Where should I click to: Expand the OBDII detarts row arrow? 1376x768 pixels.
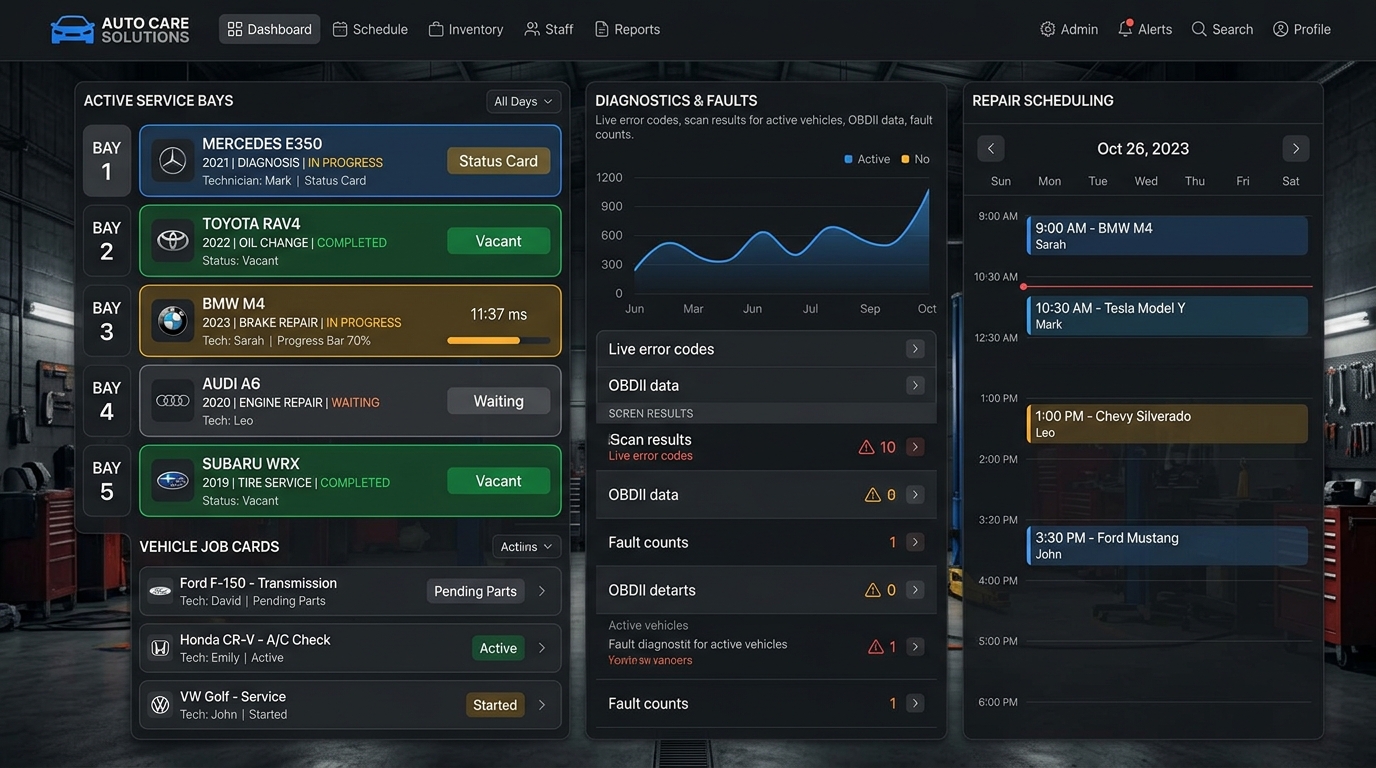915,590
